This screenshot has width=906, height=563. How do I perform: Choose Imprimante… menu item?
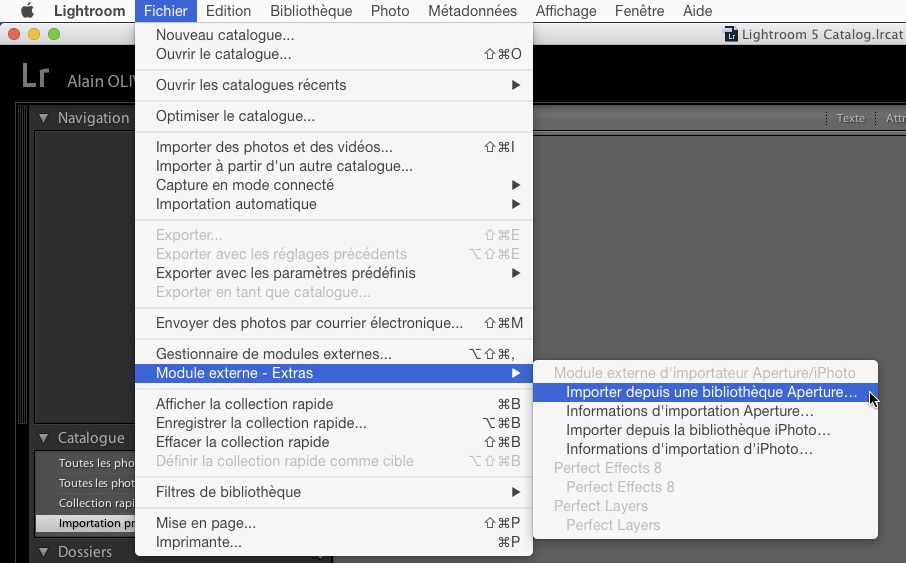[334, 542]
